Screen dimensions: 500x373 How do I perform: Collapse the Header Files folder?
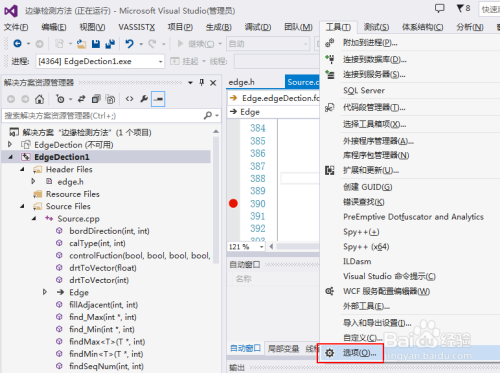point(22,169)
